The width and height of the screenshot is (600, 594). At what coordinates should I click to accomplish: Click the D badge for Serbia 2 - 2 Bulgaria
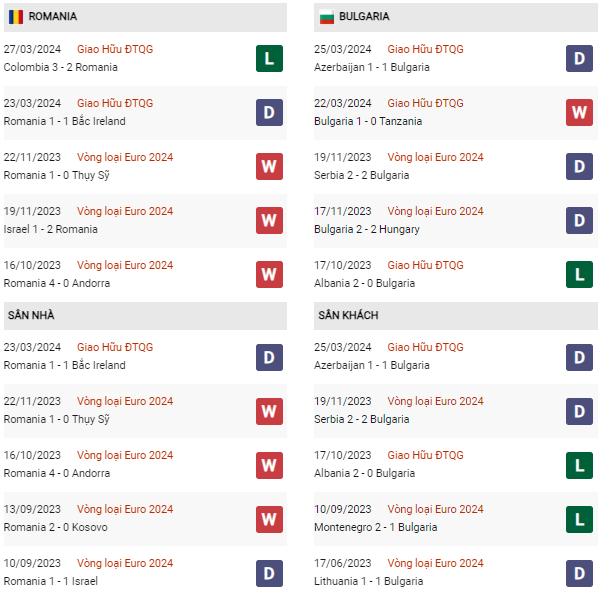(579, 166)
